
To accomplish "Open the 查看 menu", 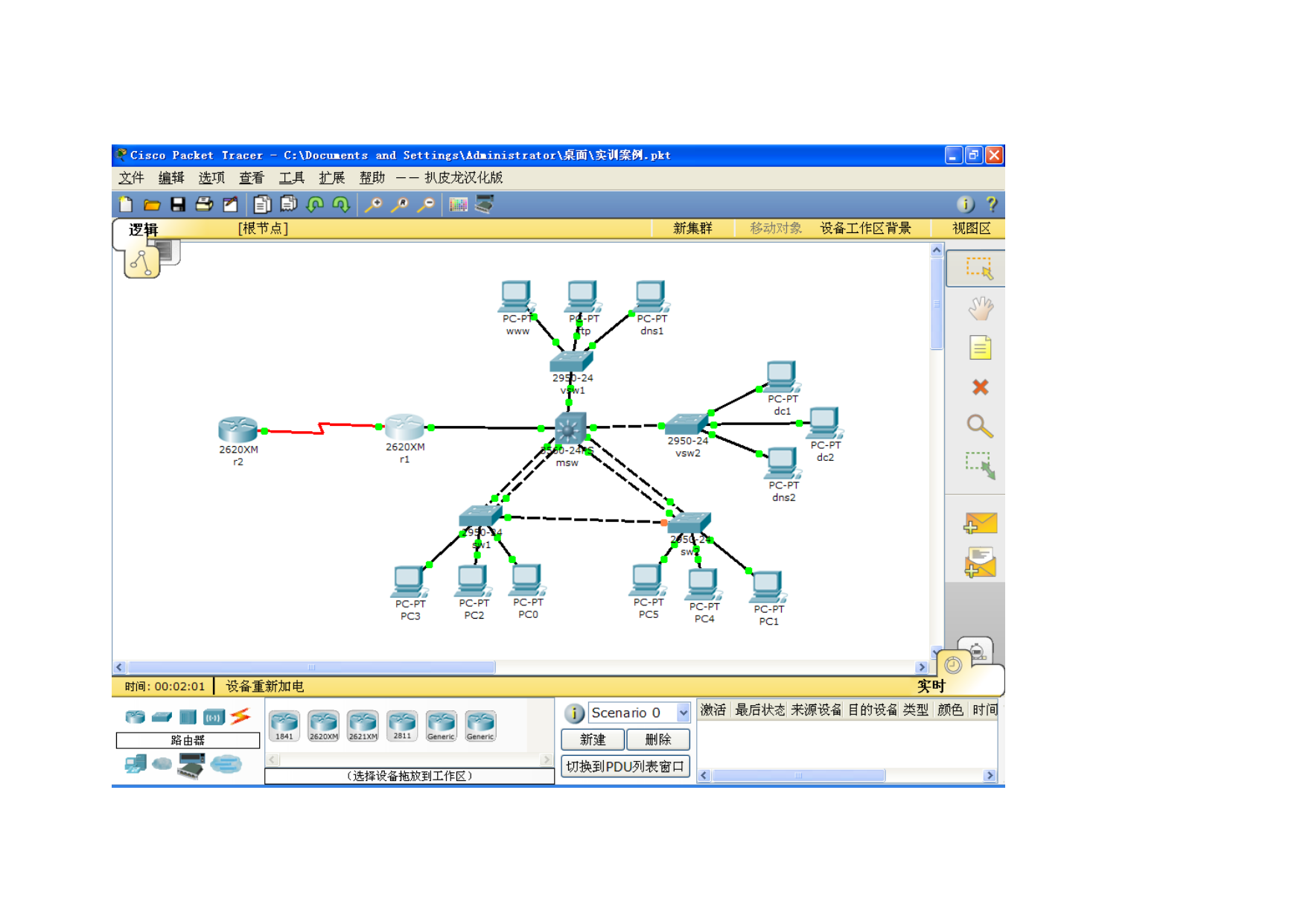I will pyautogui.click(x=252, y=178).
